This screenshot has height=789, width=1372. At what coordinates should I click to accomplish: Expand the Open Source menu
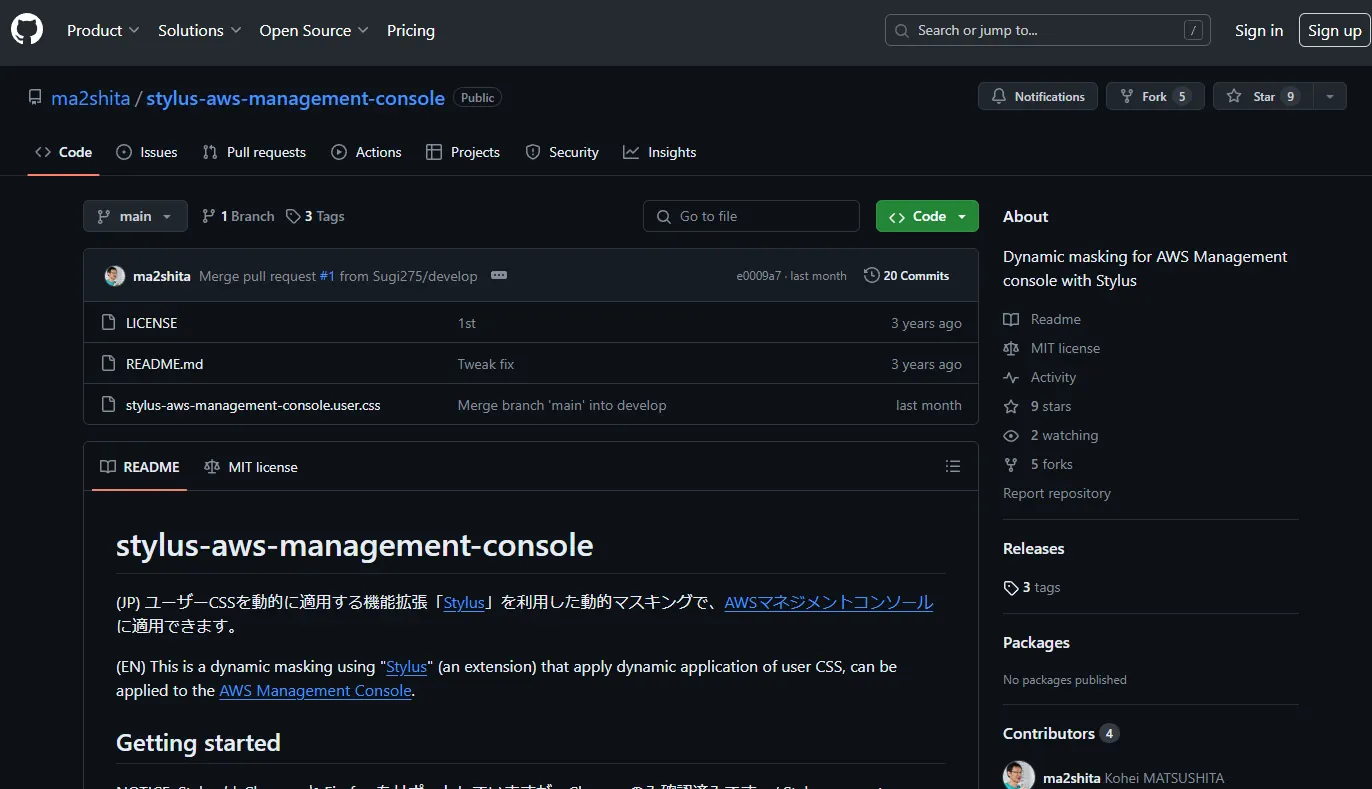point(314,31)
